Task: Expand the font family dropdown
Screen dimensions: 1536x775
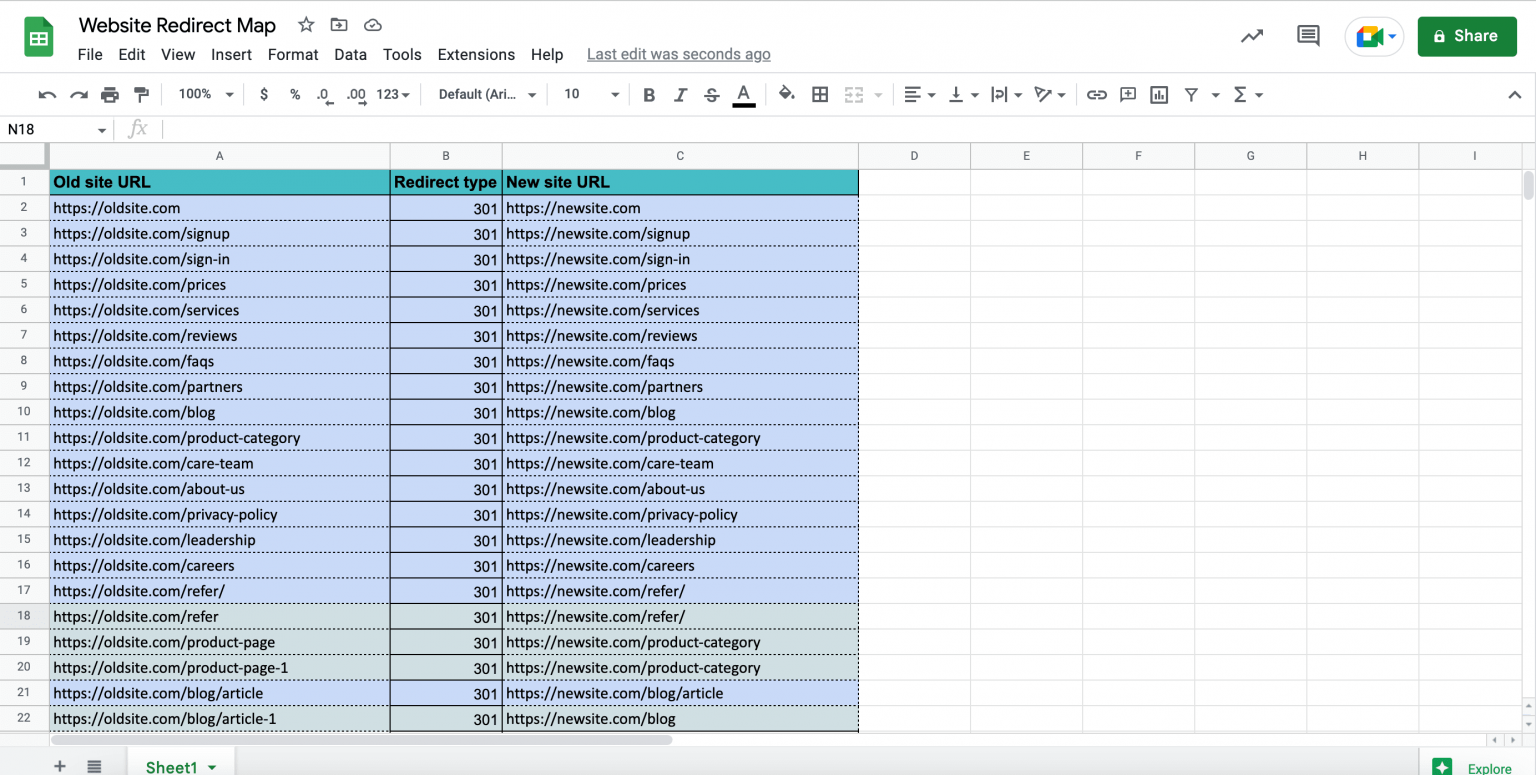Action: (487, 95)
